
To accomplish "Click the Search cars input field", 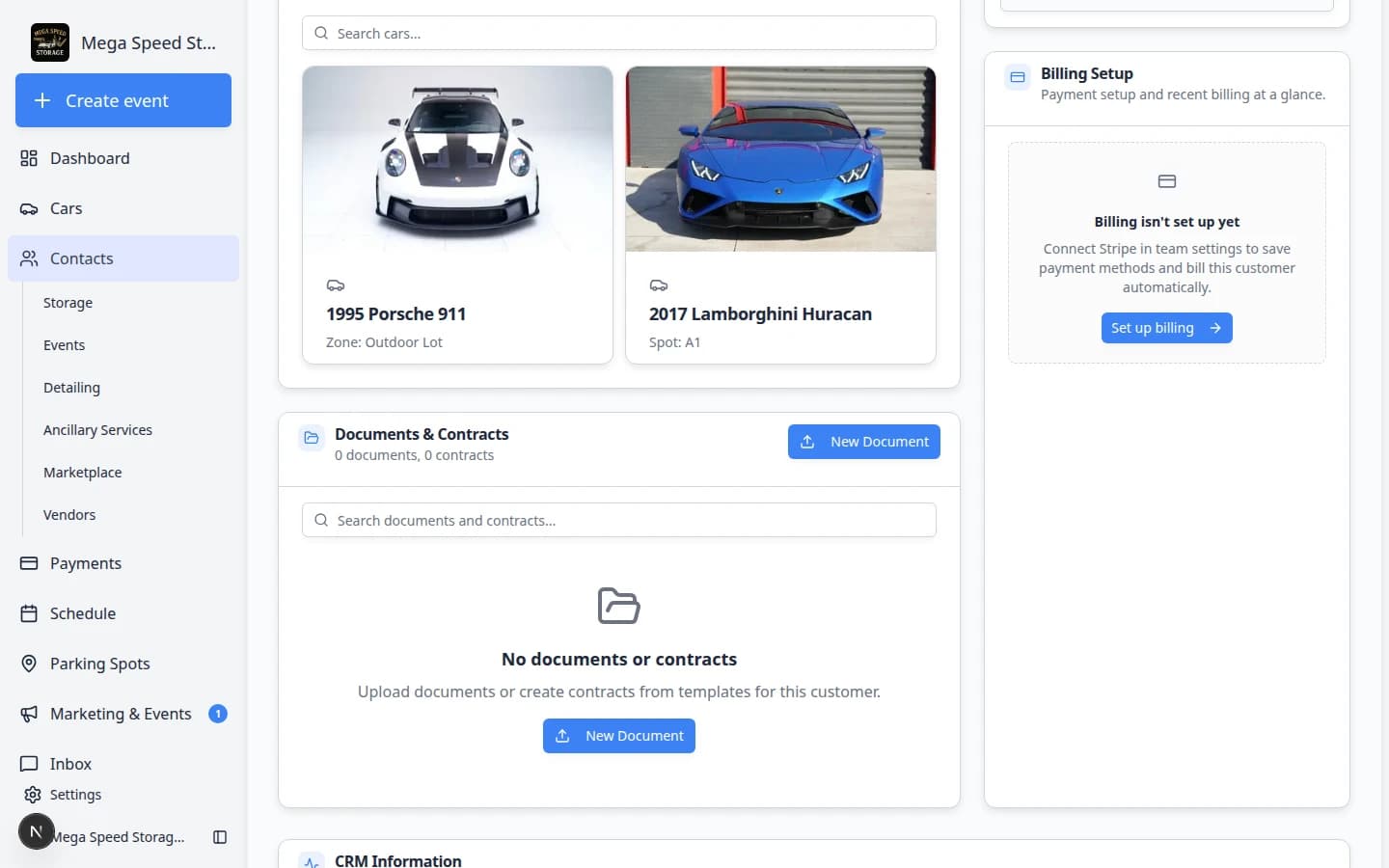I will (619, 33).
